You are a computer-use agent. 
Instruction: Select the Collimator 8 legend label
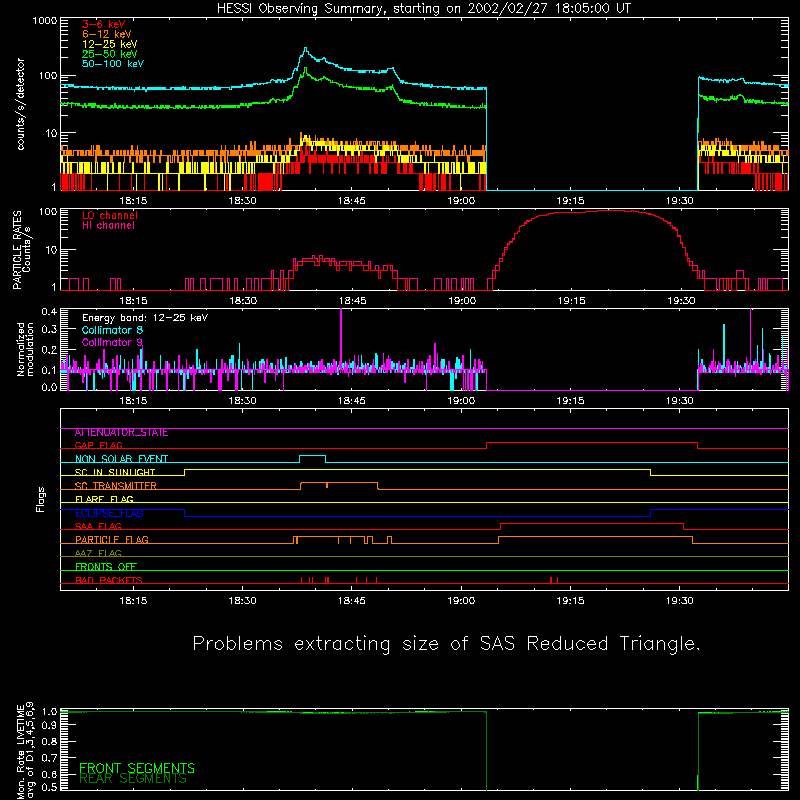112,330
